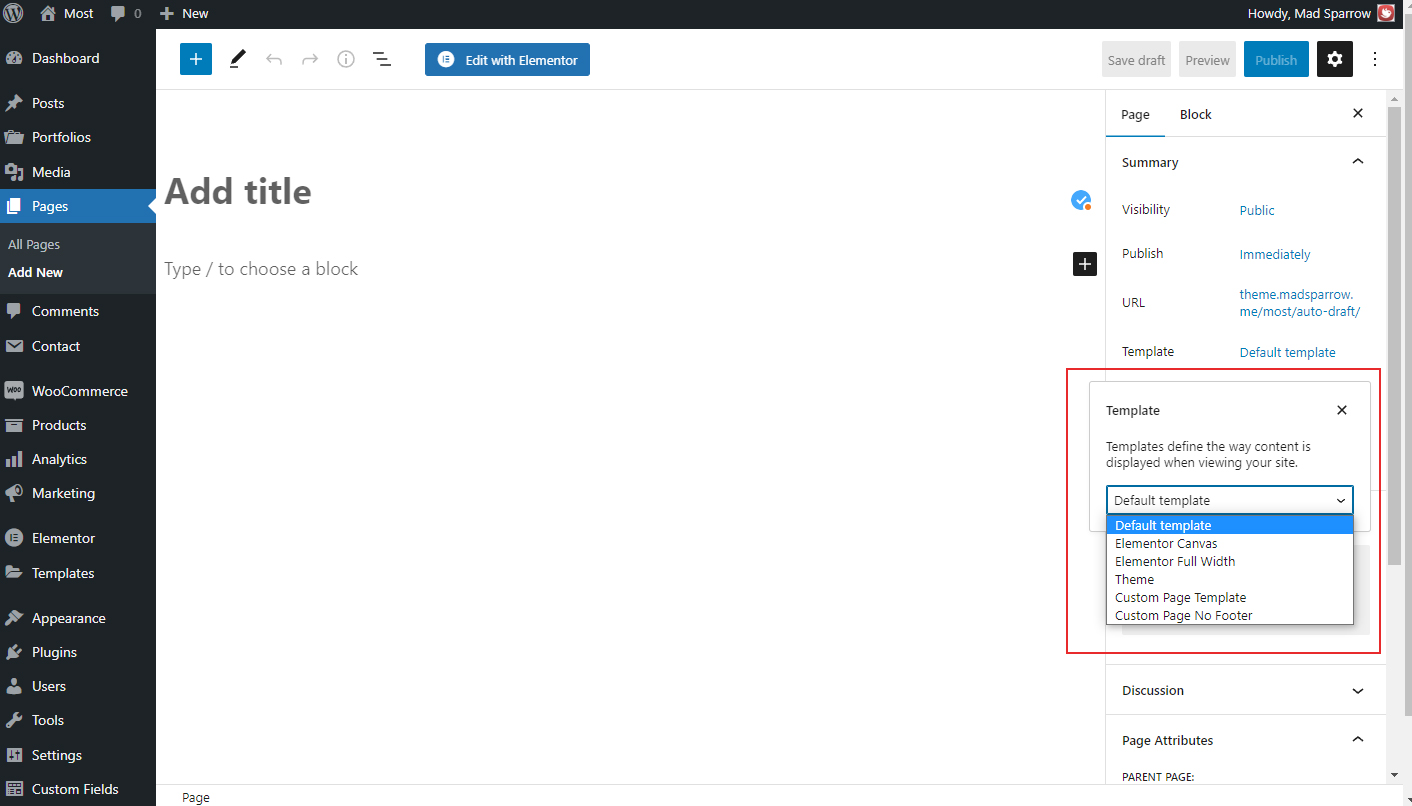Image resolution: width=1412 pixels, height=806 pixels.
Task: Open the List View icon
Action: click(382, 59)
